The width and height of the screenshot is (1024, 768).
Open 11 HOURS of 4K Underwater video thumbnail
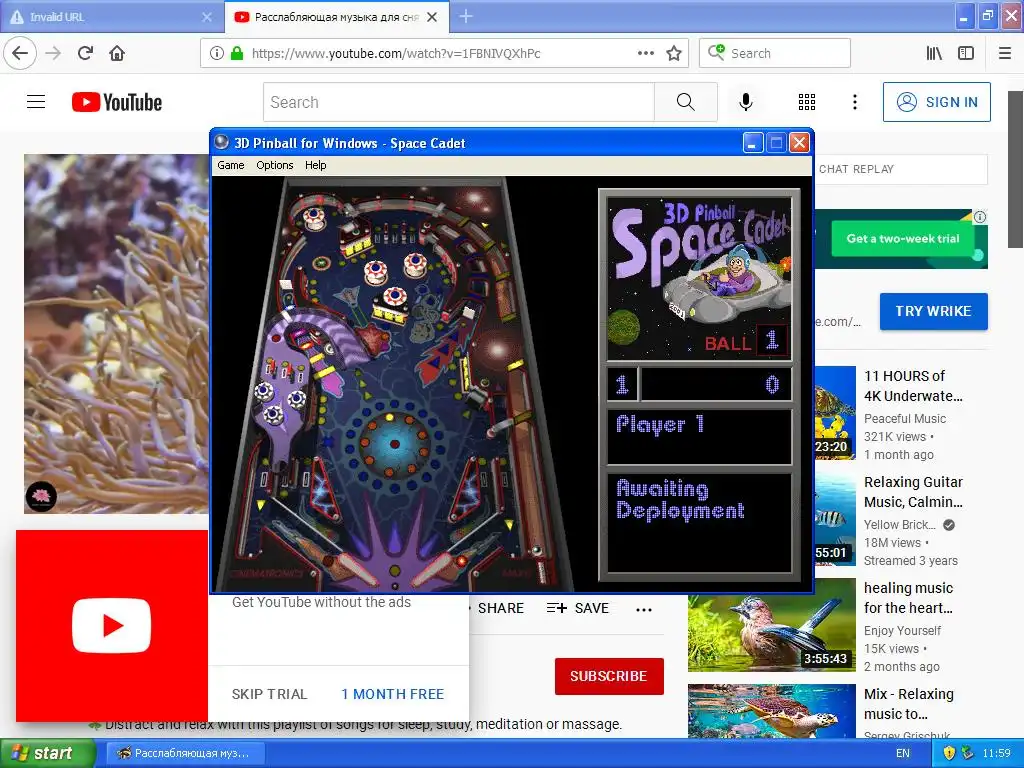click(x=835, y=413)
